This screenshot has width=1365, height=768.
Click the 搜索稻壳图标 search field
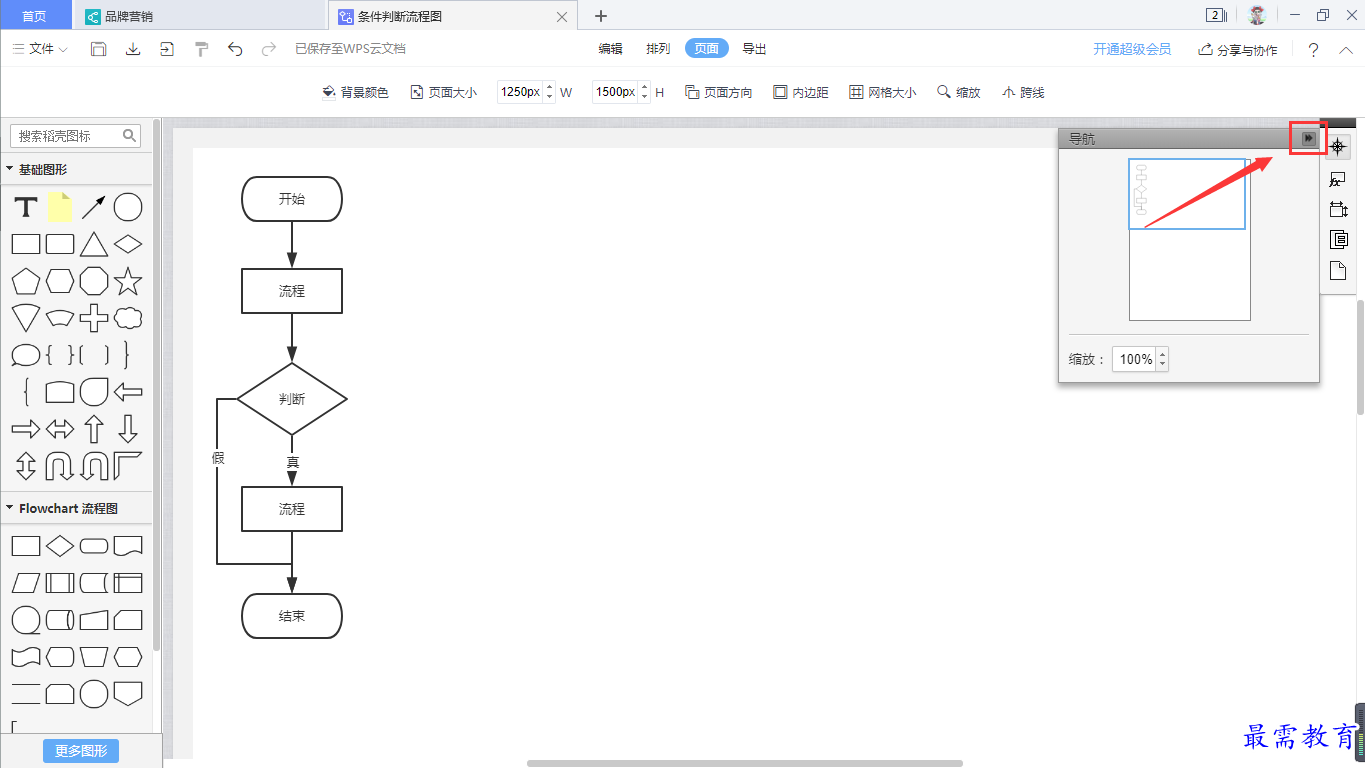75,136
